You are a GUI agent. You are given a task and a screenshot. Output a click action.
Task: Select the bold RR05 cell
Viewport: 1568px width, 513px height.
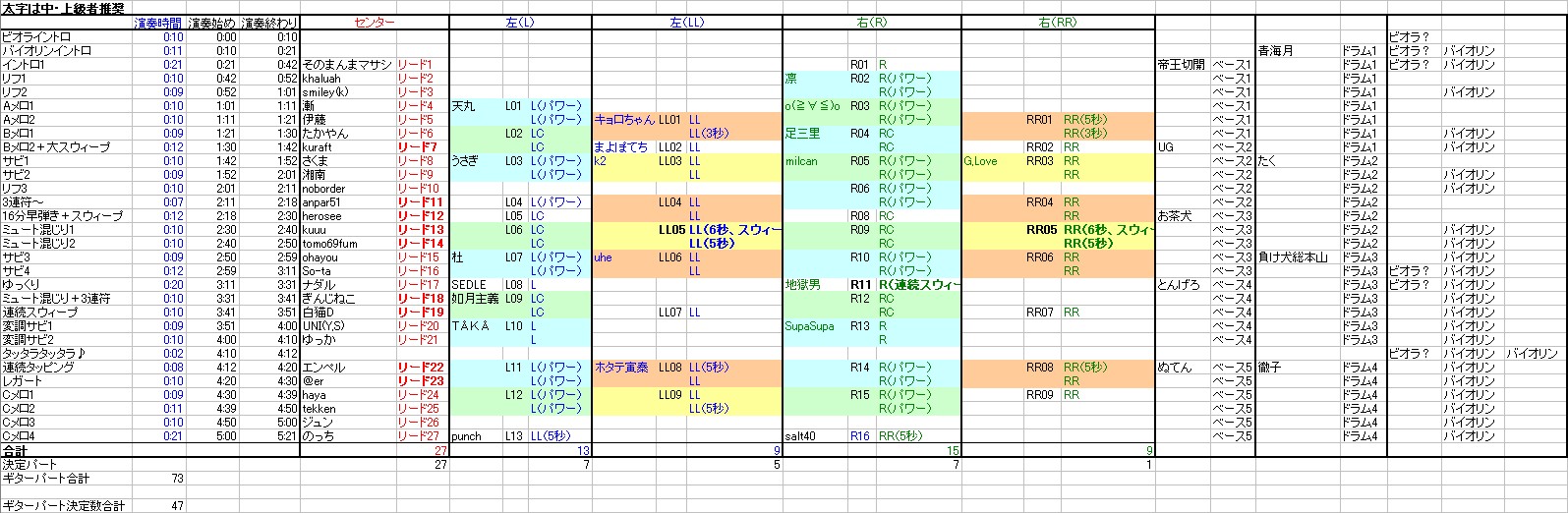click(1041, 229)
